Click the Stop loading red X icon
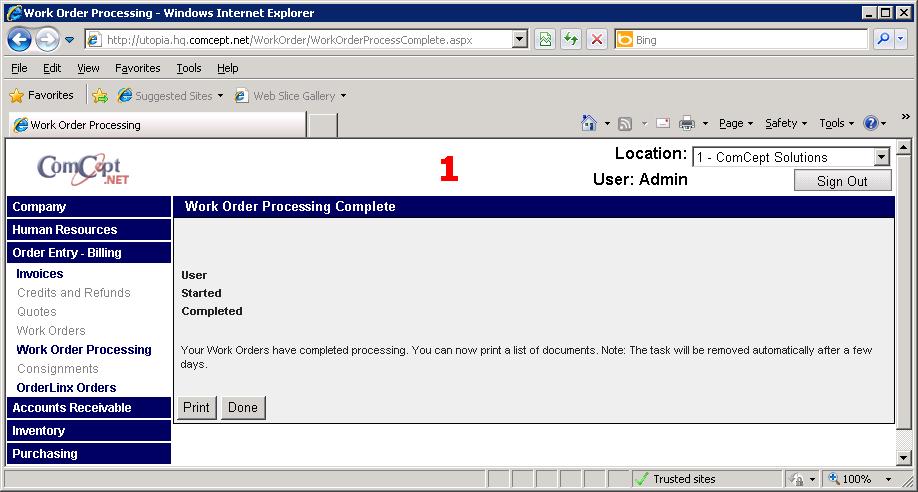The image size is (918, 492). pyautogui.click(x=596, y=40)
